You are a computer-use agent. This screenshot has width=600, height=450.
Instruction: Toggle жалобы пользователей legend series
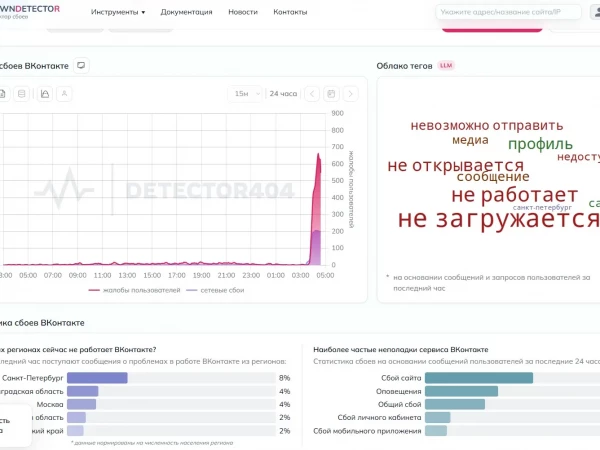click(x=134, y=290)
